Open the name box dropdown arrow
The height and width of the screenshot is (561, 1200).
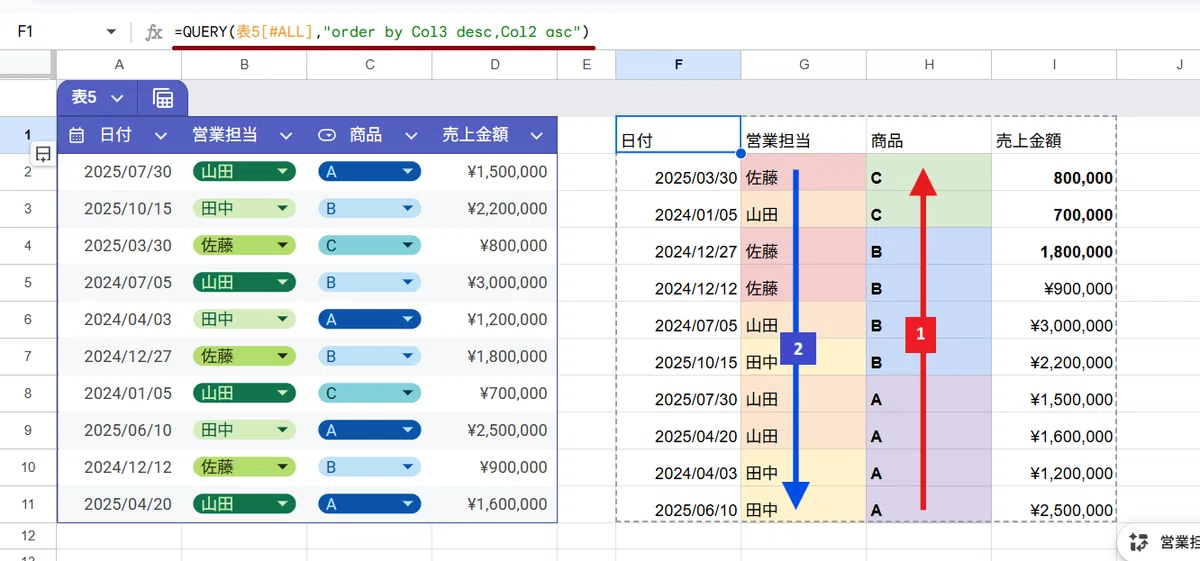(x=111, y=32)
